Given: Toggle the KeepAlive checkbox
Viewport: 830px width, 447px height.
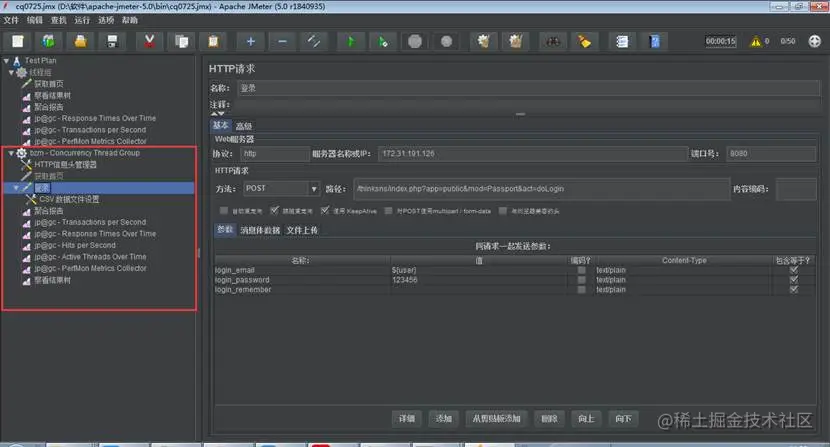Looking at the screenshot, I should 325,211.
